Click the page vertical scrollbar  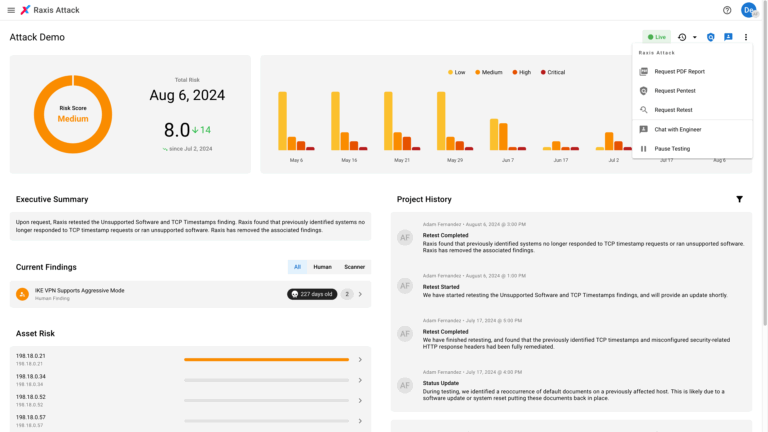(765, 162)
